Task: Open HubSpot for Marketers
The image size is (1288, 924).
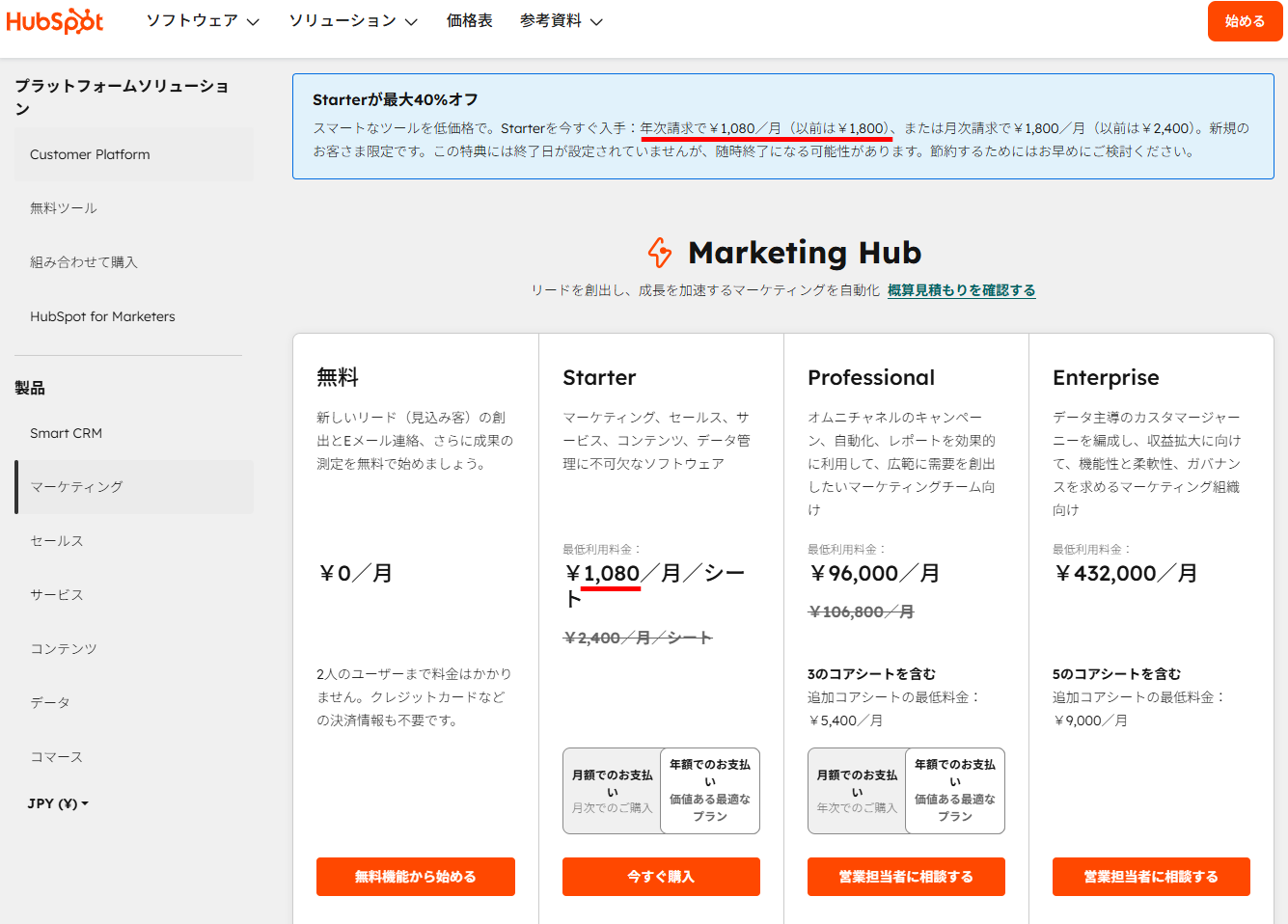Action: (x=134, y=316)
